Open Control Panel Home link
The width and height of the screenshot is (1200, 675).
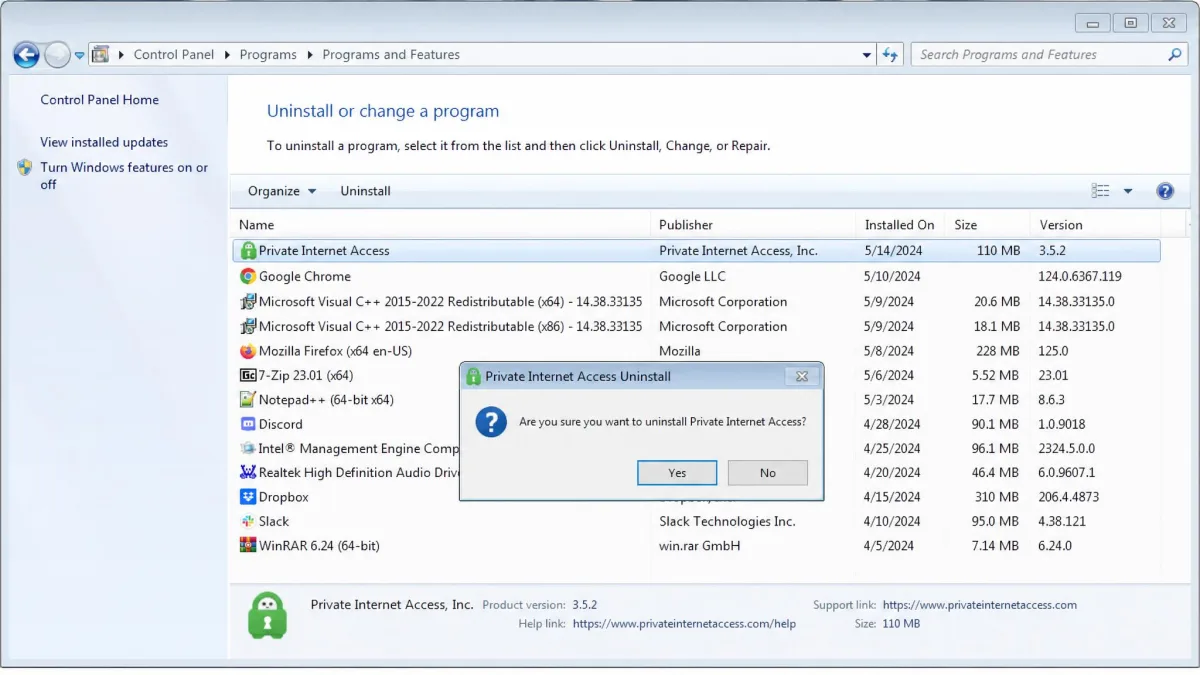[99, 100]
